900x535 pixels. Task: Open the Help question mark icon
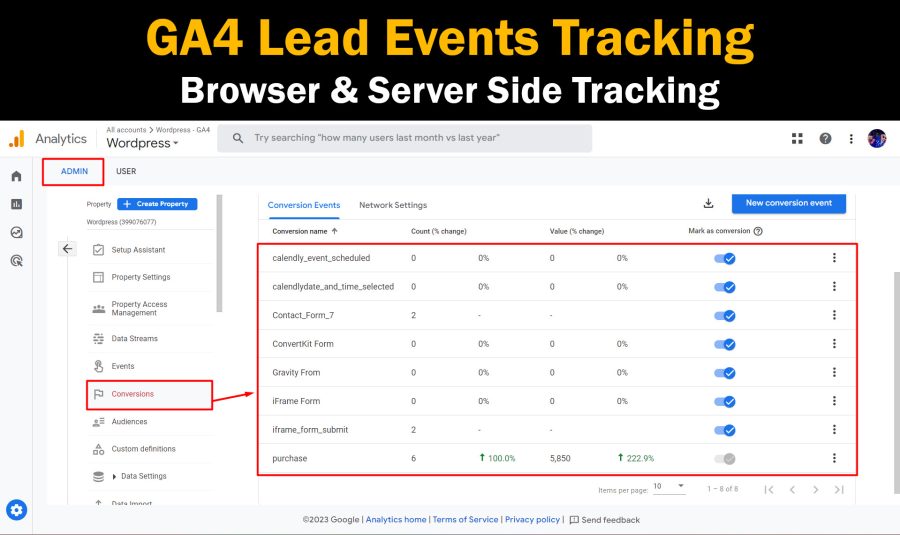pos(825,138)
